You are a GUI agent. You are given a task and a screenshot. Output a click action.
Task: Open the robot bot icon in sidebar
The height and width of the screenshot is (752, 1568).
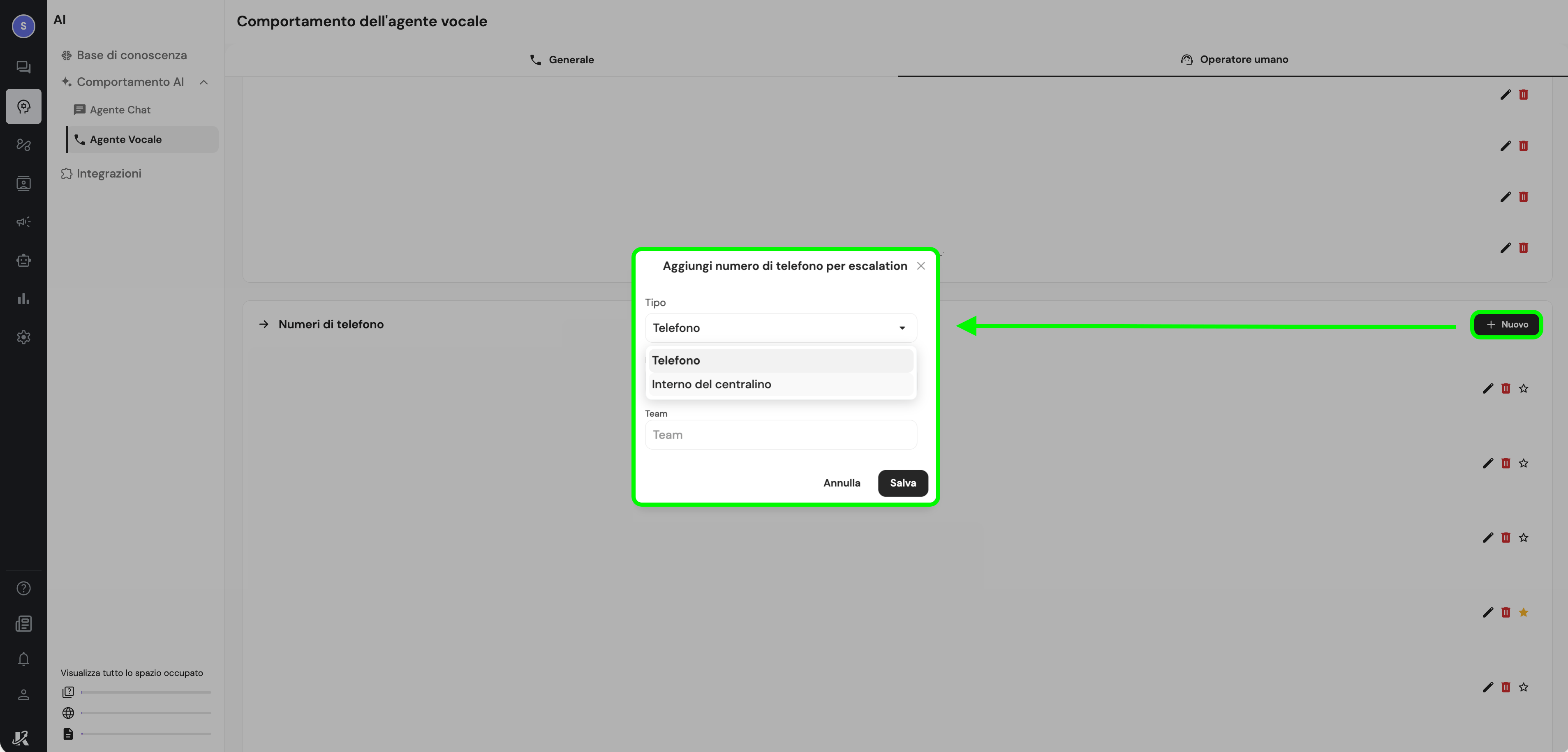tap(23, 261)
